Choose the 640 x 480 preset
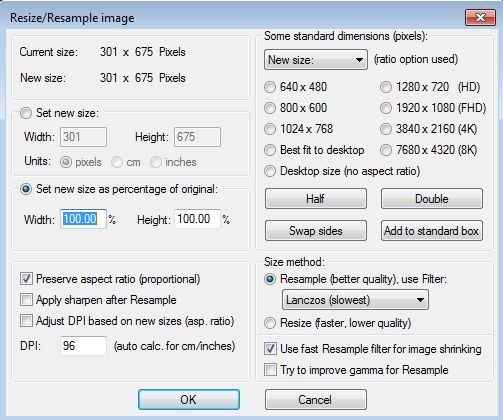 tap(270, 87)
